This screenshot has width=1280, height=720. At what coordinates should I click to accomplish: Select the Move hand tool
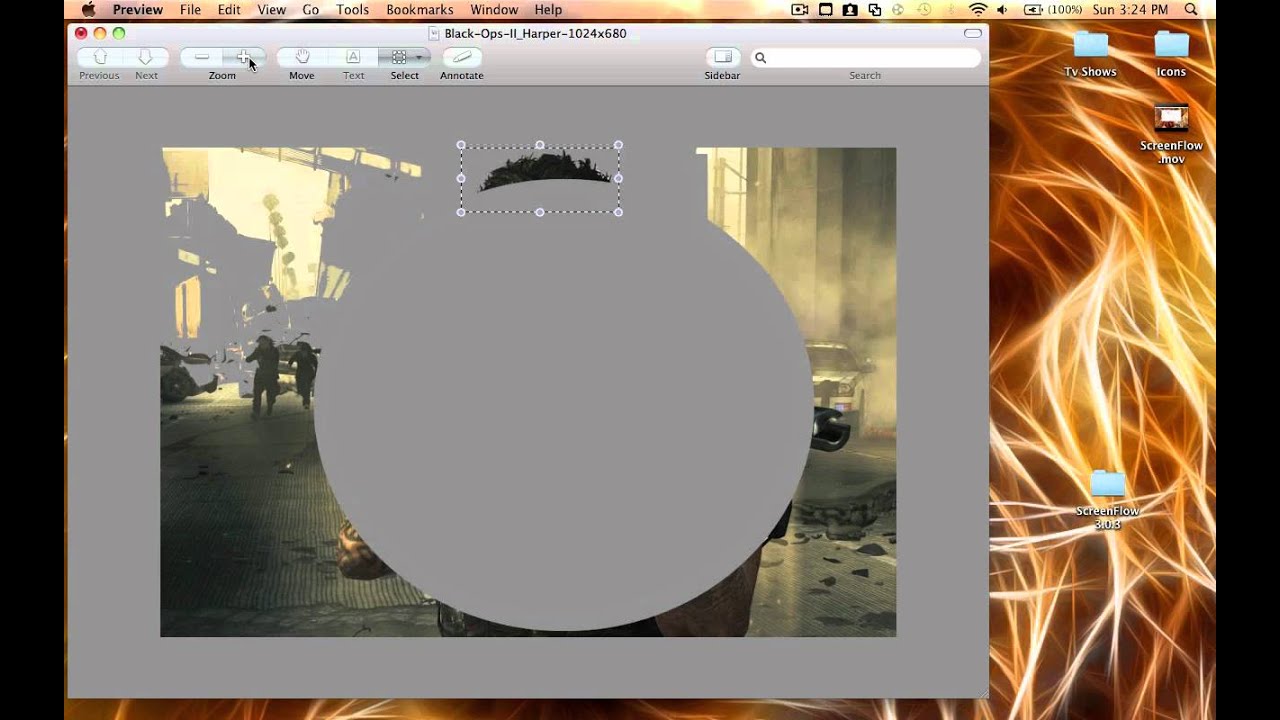302,57
